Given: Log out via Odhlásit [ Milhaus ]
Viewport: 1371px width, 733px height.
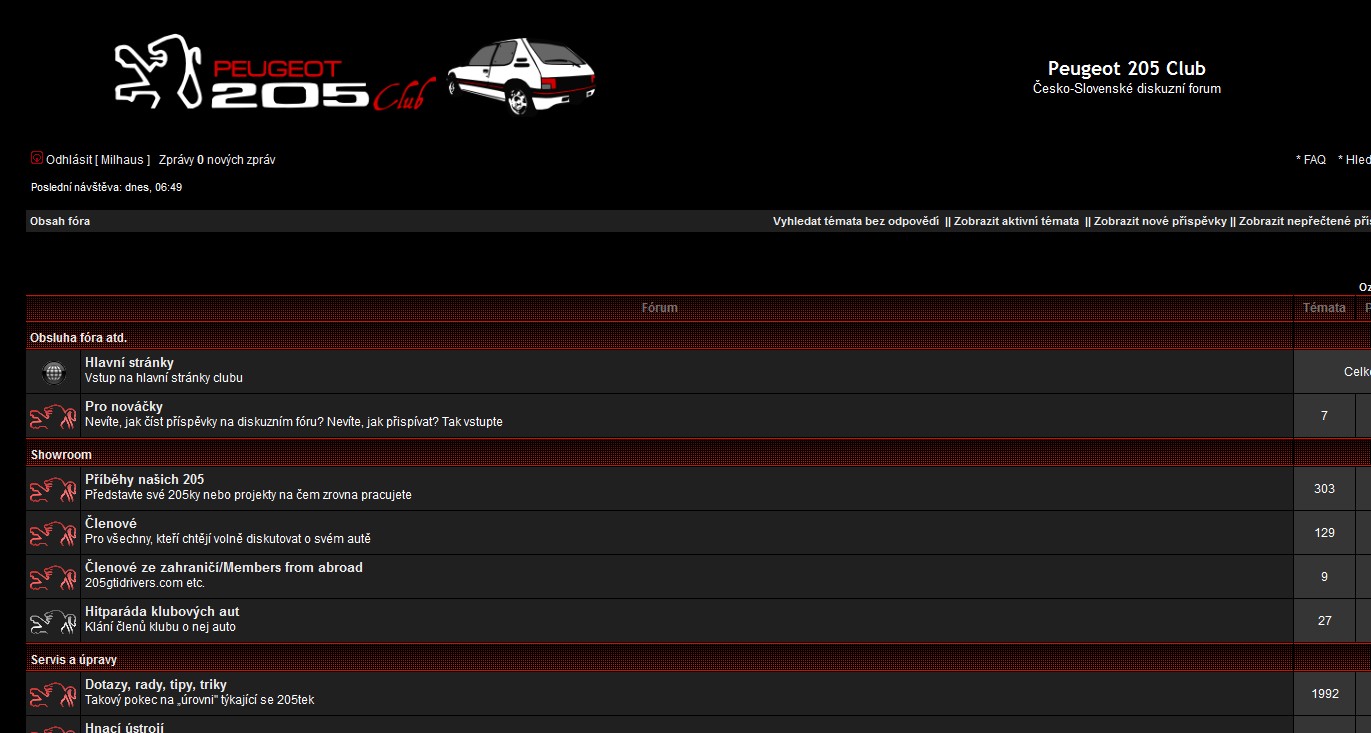Looking at the screenshot, I should coord(98,160).
